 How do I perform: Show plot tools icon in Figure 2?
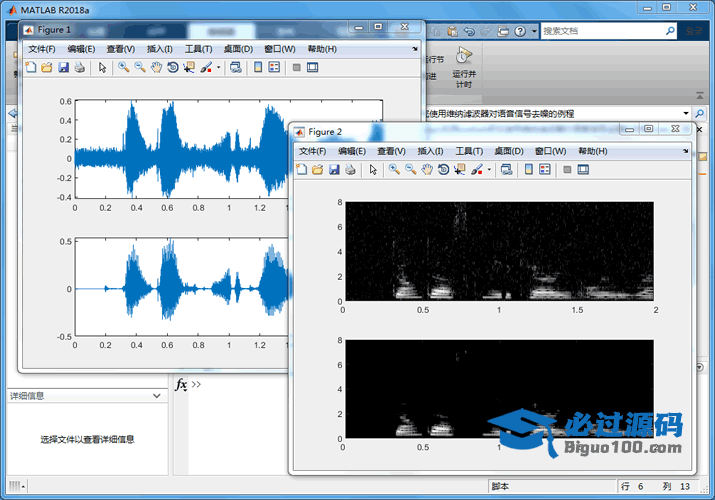pyautogui.click(x=583, y=170)
